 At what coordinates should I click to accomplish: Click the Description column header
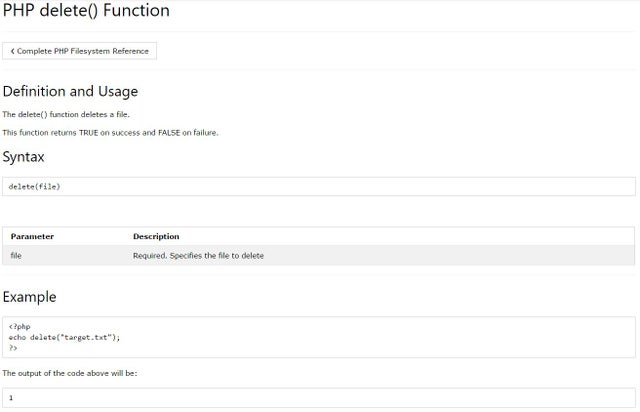coord(156,236)
